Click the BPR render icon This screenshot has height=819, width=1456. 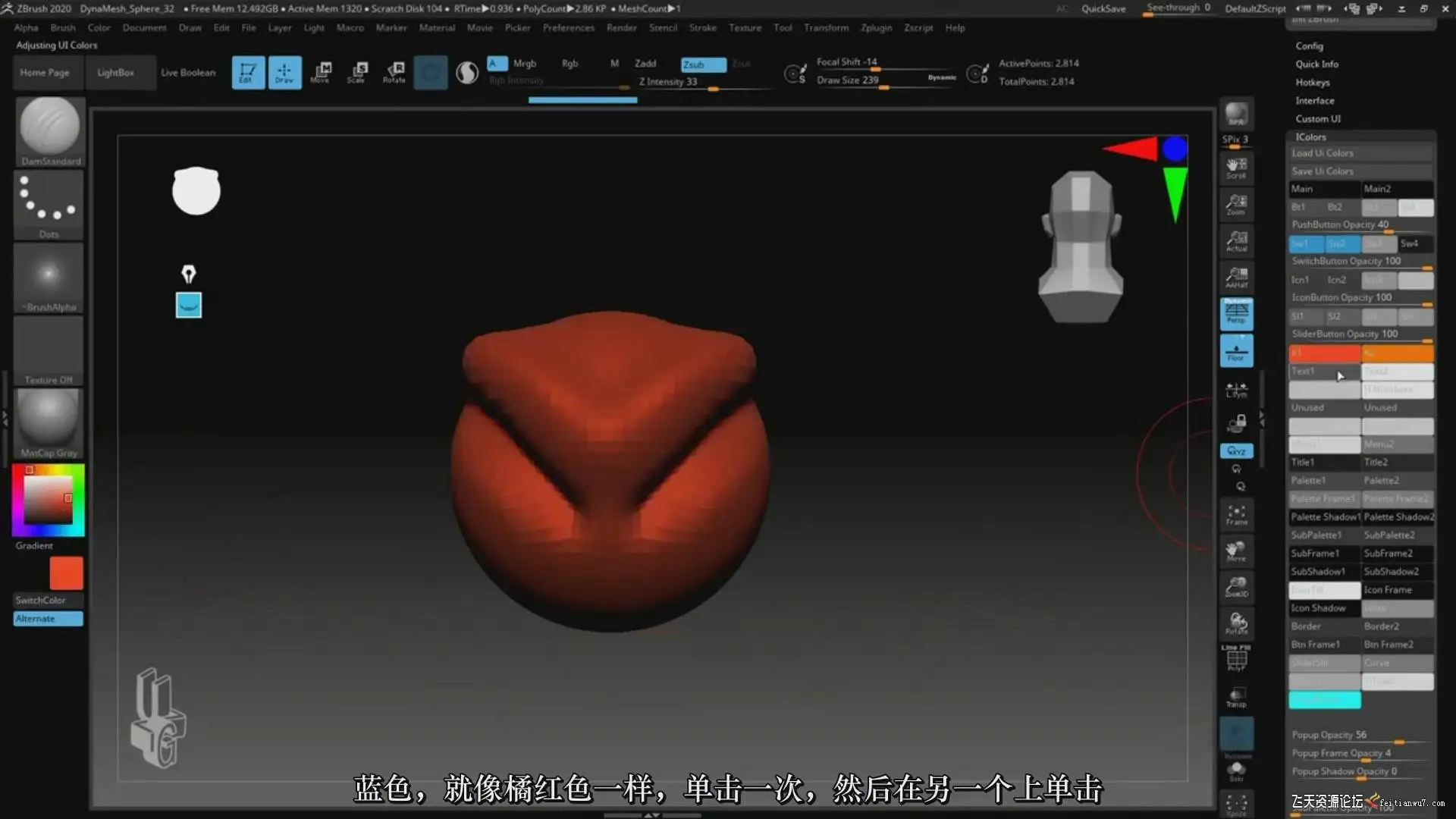pos(1236,114)
